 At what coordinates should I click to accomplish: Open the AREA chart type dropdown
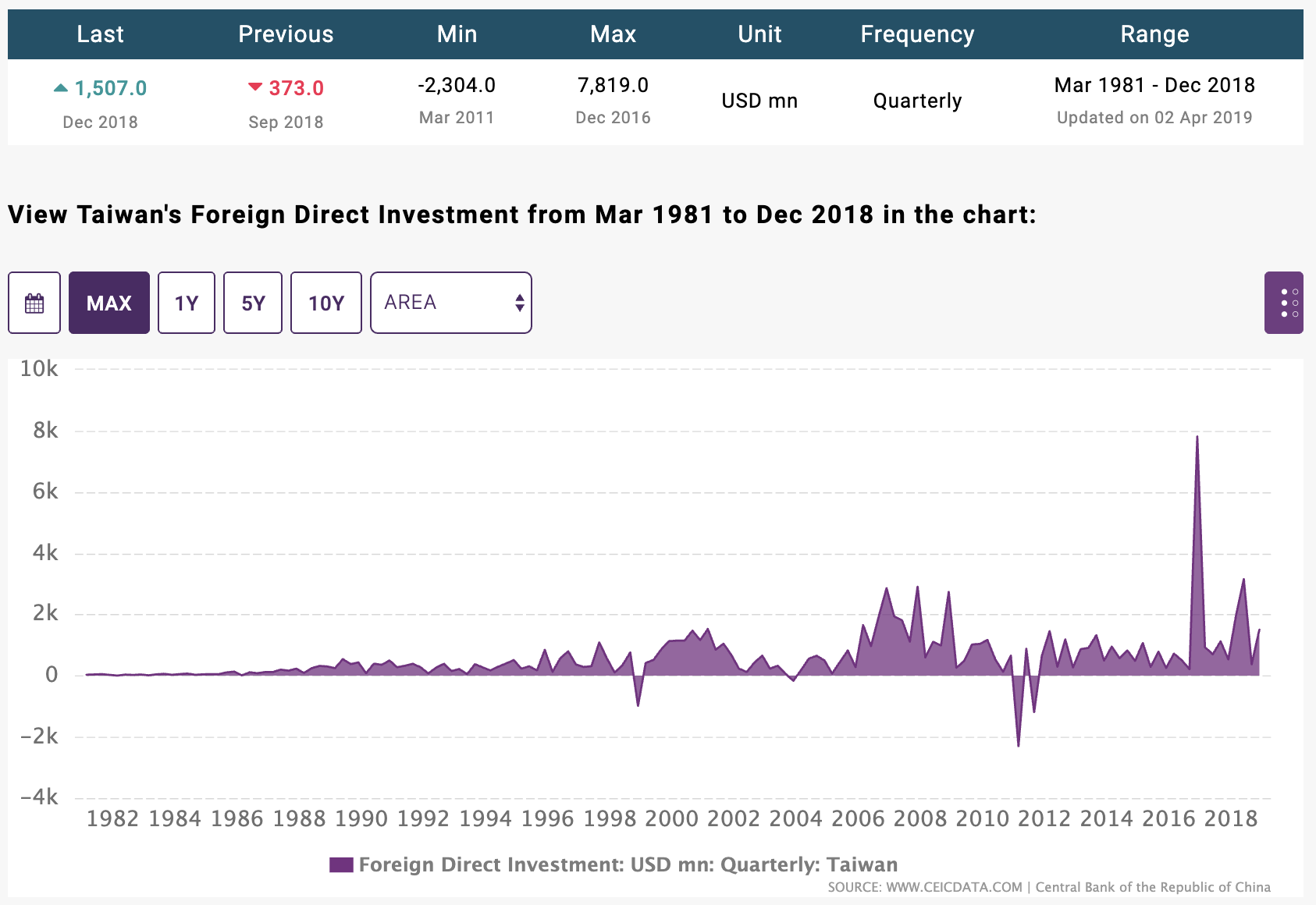click(451, 303)
